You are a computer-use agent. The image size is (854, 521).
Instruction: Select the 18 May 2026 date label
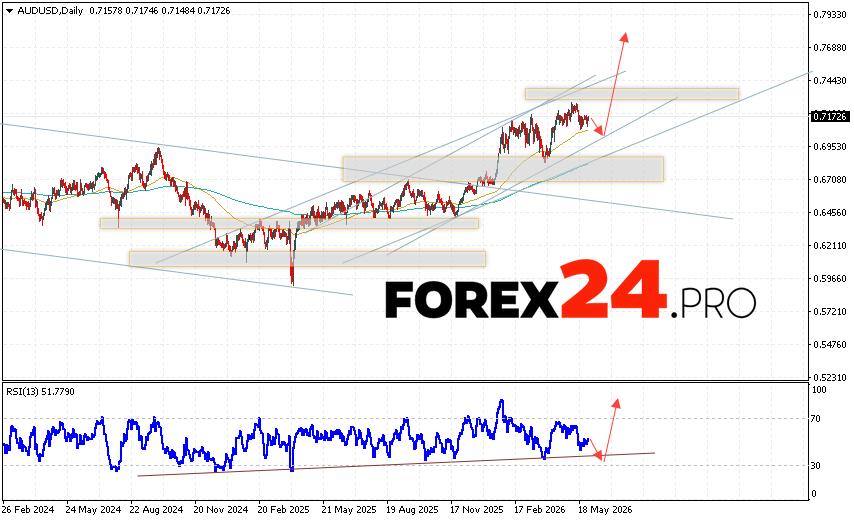click(x=605, y=510)
